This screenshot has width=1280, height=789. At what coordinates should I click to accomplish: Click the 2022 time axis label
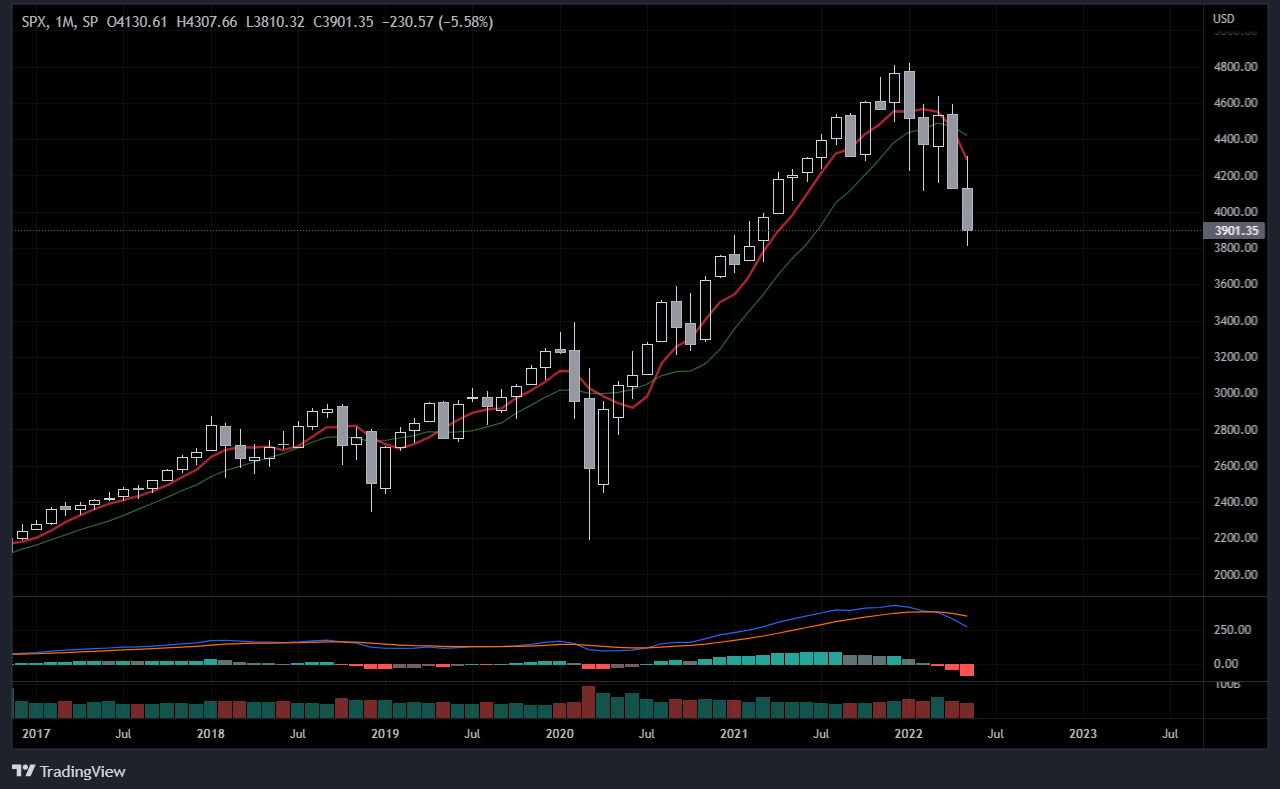[x=909, y=733]
